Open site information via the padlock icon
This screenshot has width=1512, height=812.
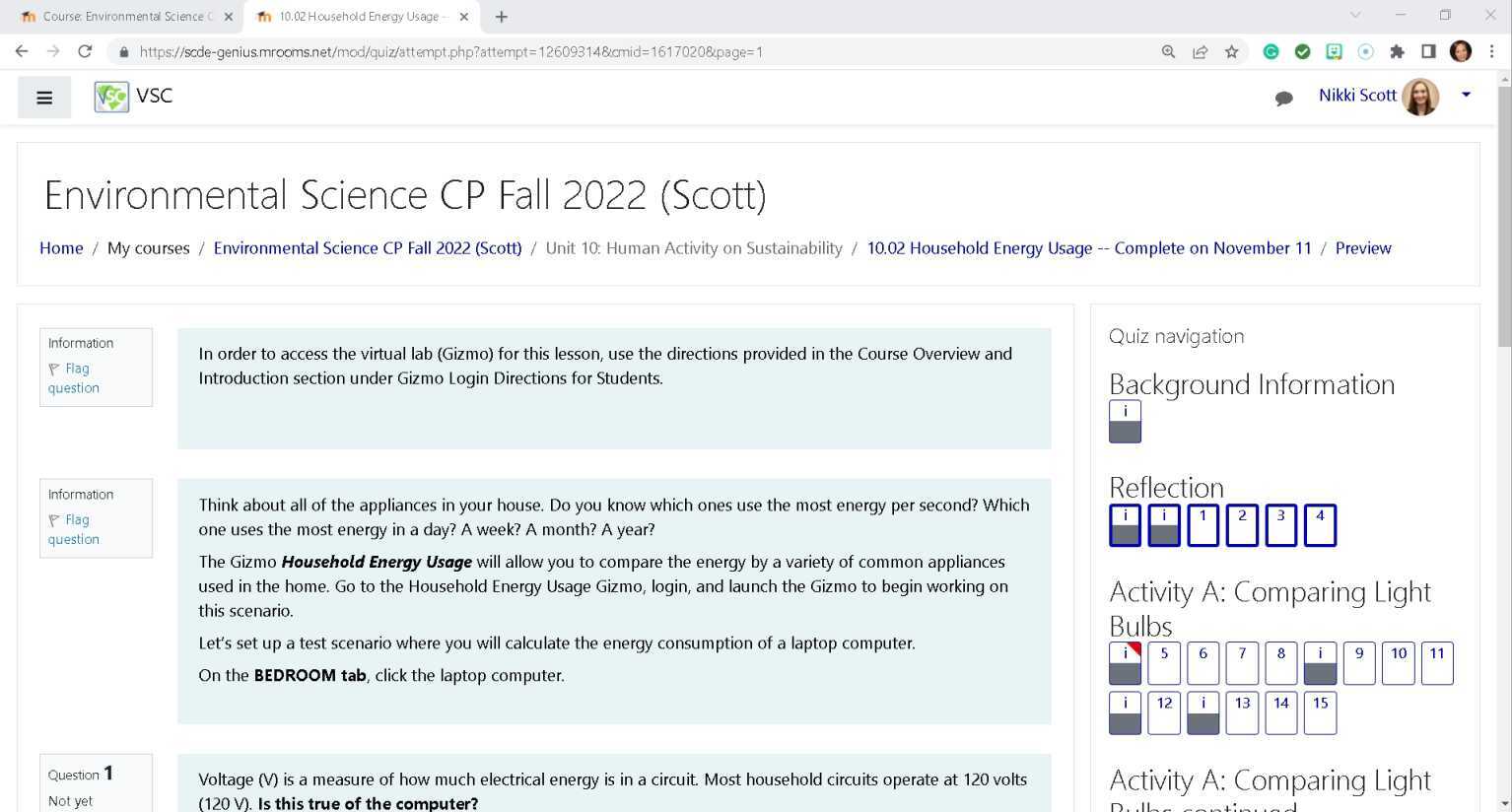pos(123,51)
